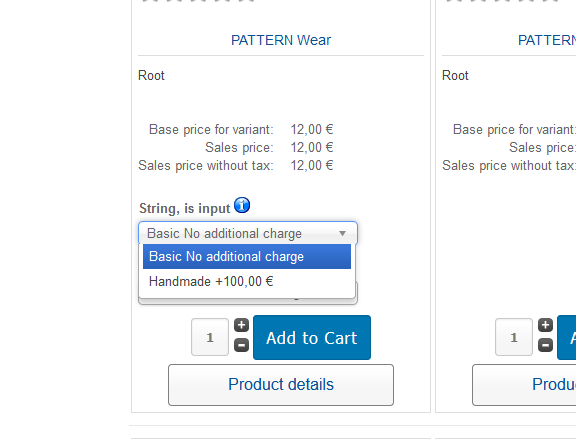Viewport: 576px width, 439px height.
Task: Click plus icon of the second product
Action: coord(546,325)
